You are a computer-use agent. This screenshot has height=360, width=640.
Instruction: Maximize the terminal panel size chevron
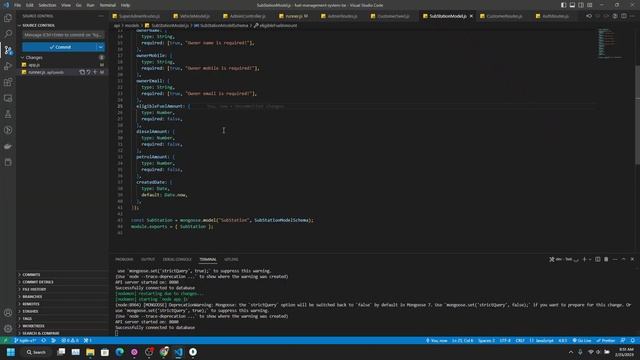pos(624,259)
